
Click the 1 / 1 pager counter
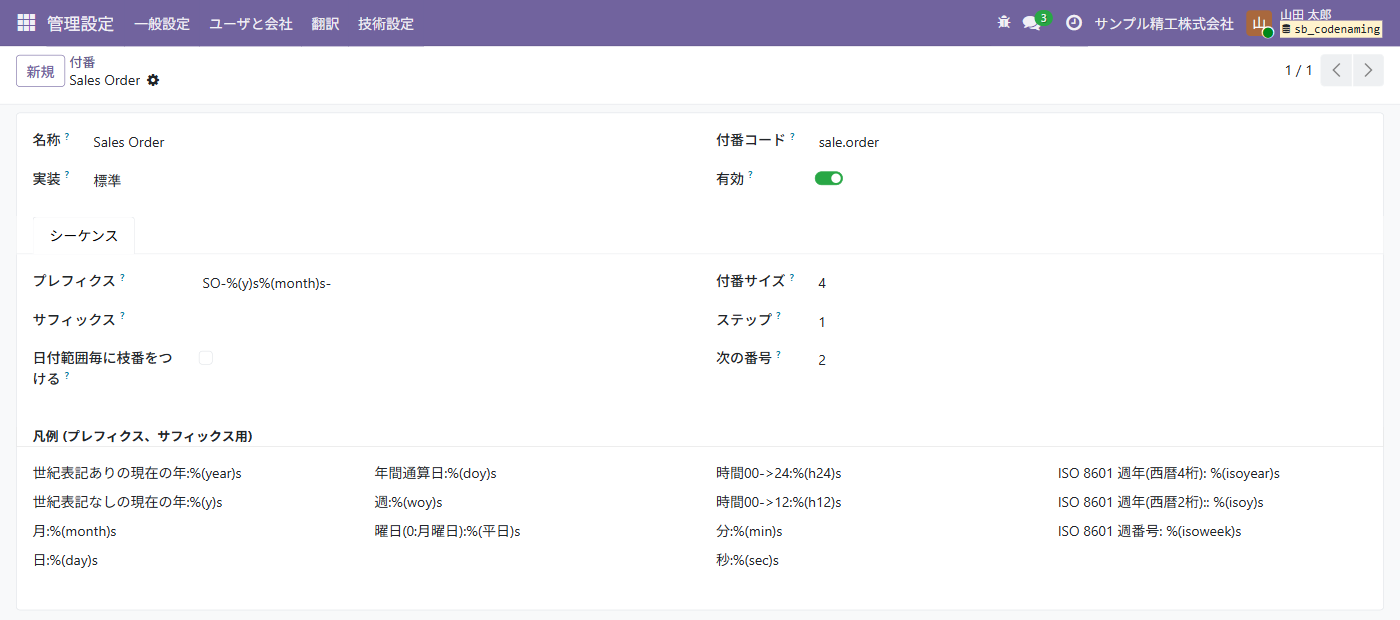click(1298, 70)
